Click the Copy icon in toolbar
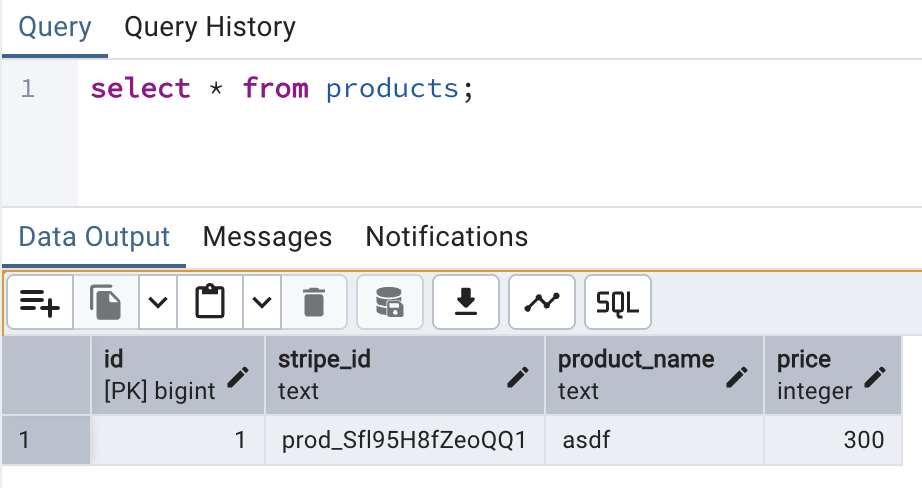This screenshot has height=488, width=922. [105, 302]
